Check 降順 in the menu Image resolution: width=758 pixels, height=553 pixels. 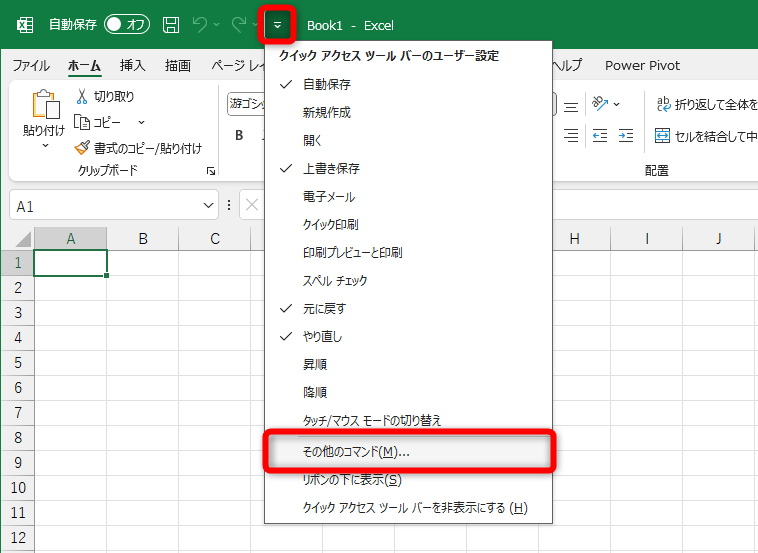click(x=408, y=393)
